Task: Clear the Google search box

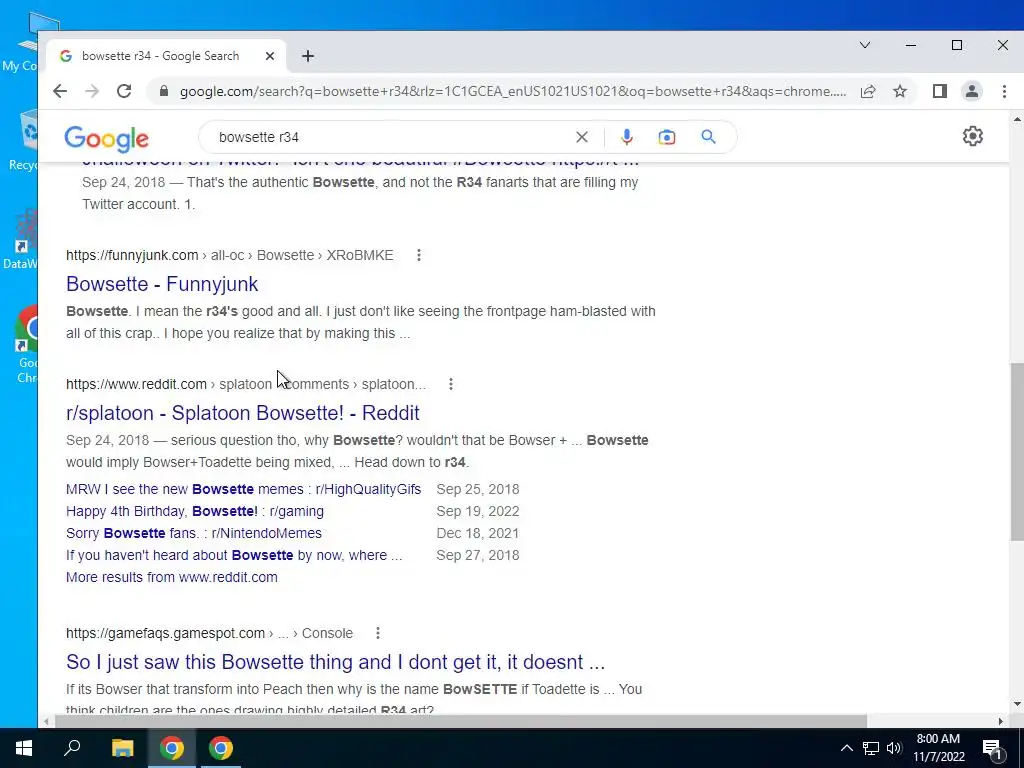Action: pos(581,137)
